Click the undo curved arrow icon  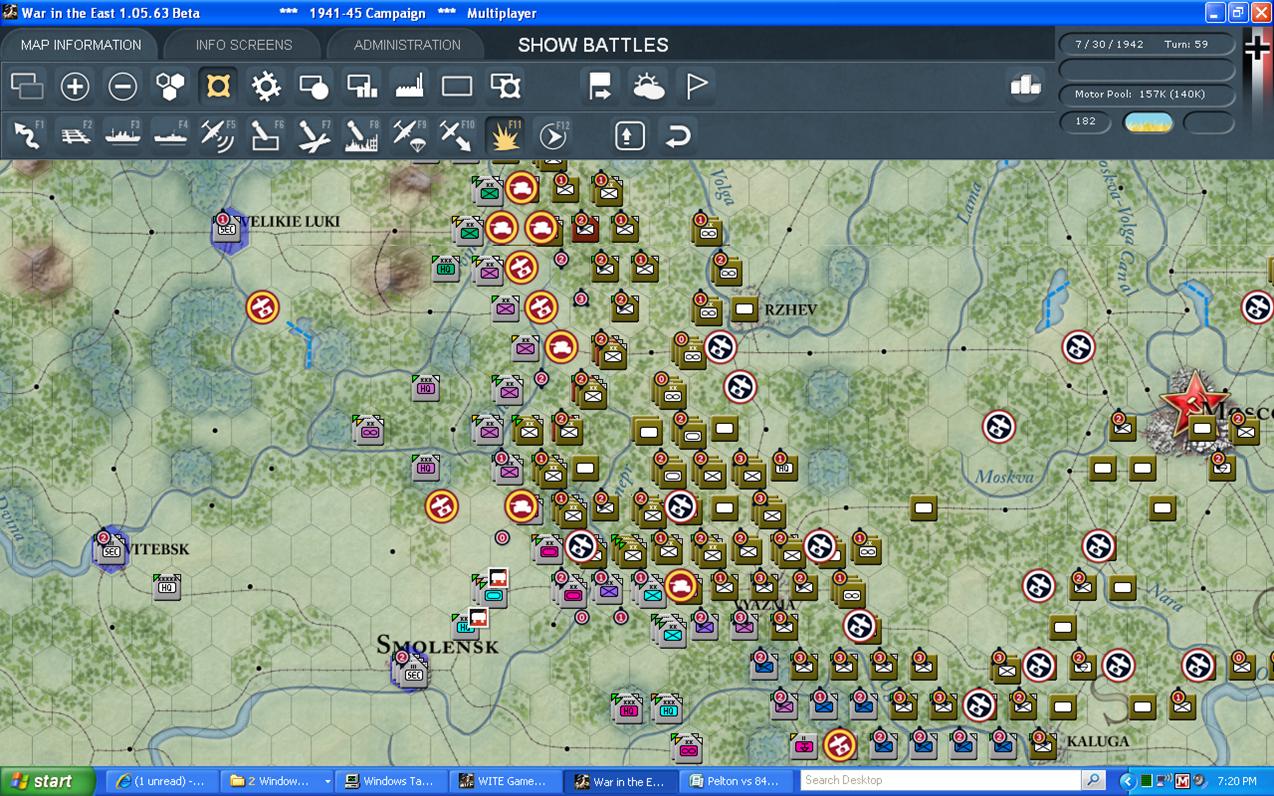677,135
